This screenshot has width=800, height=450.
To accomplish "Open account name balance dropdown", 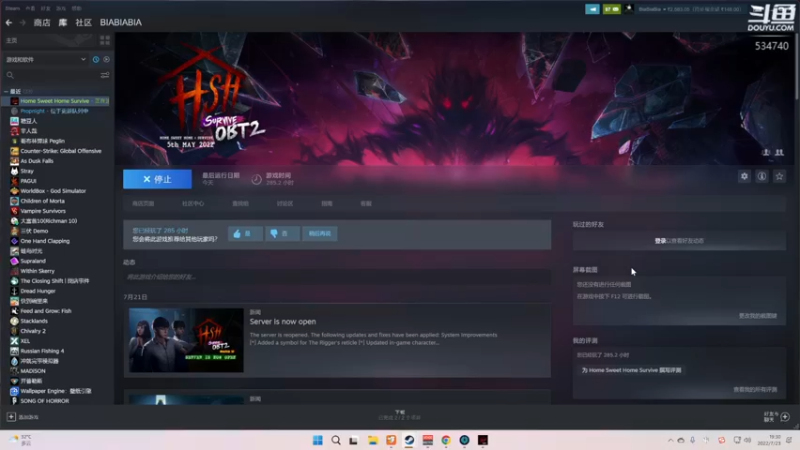I will (689, 9).
